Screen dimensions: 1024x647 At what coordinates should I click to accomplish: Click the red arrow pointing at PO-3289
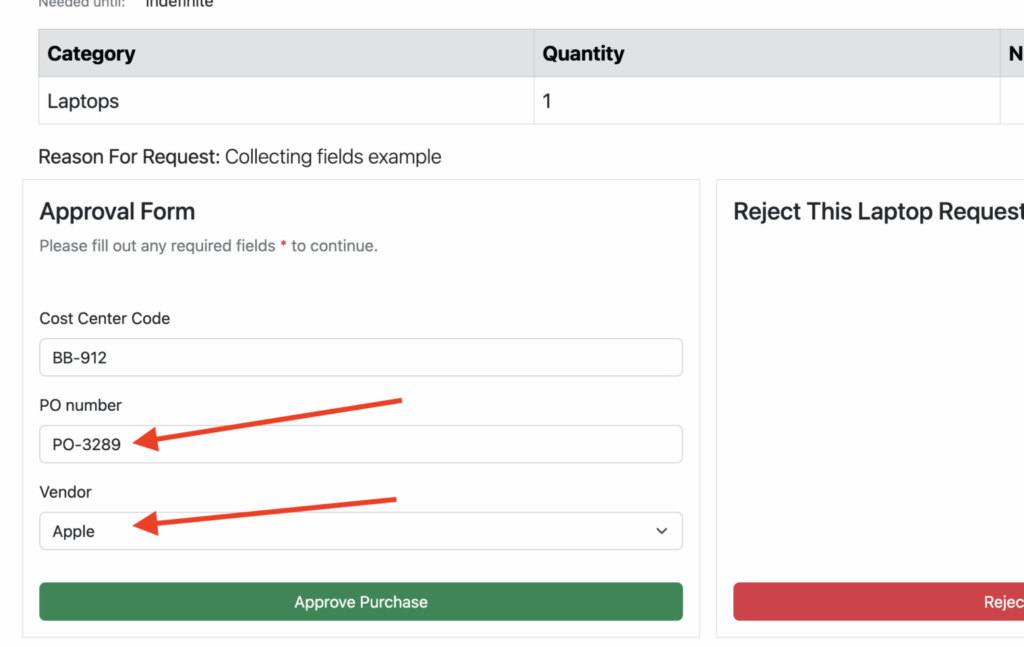click(270, 421)
